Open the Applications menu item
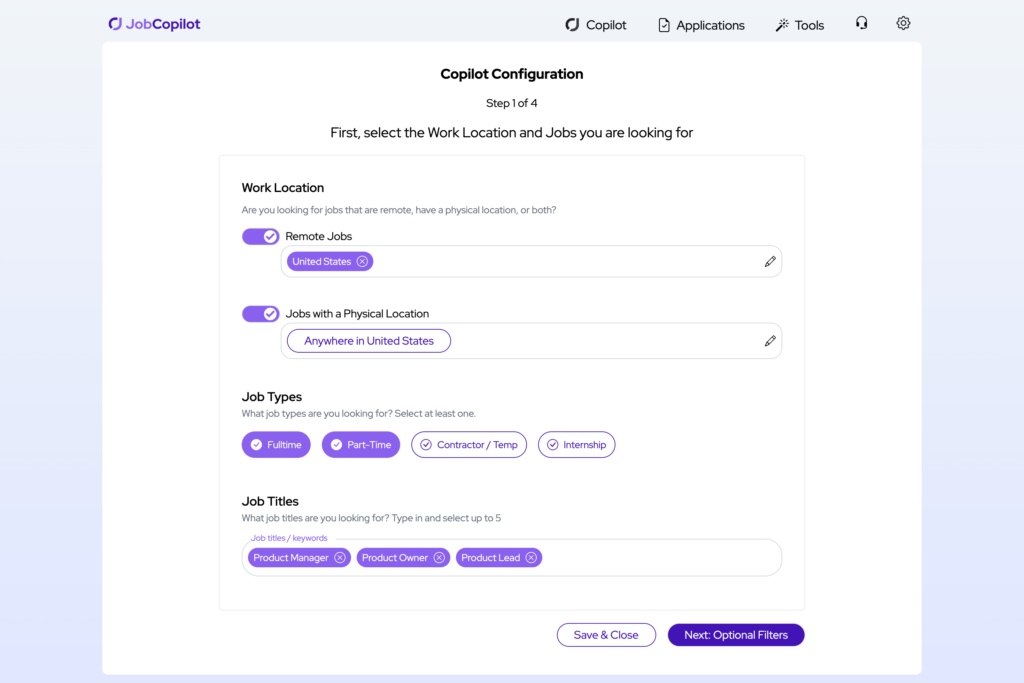 pos(701,24)
